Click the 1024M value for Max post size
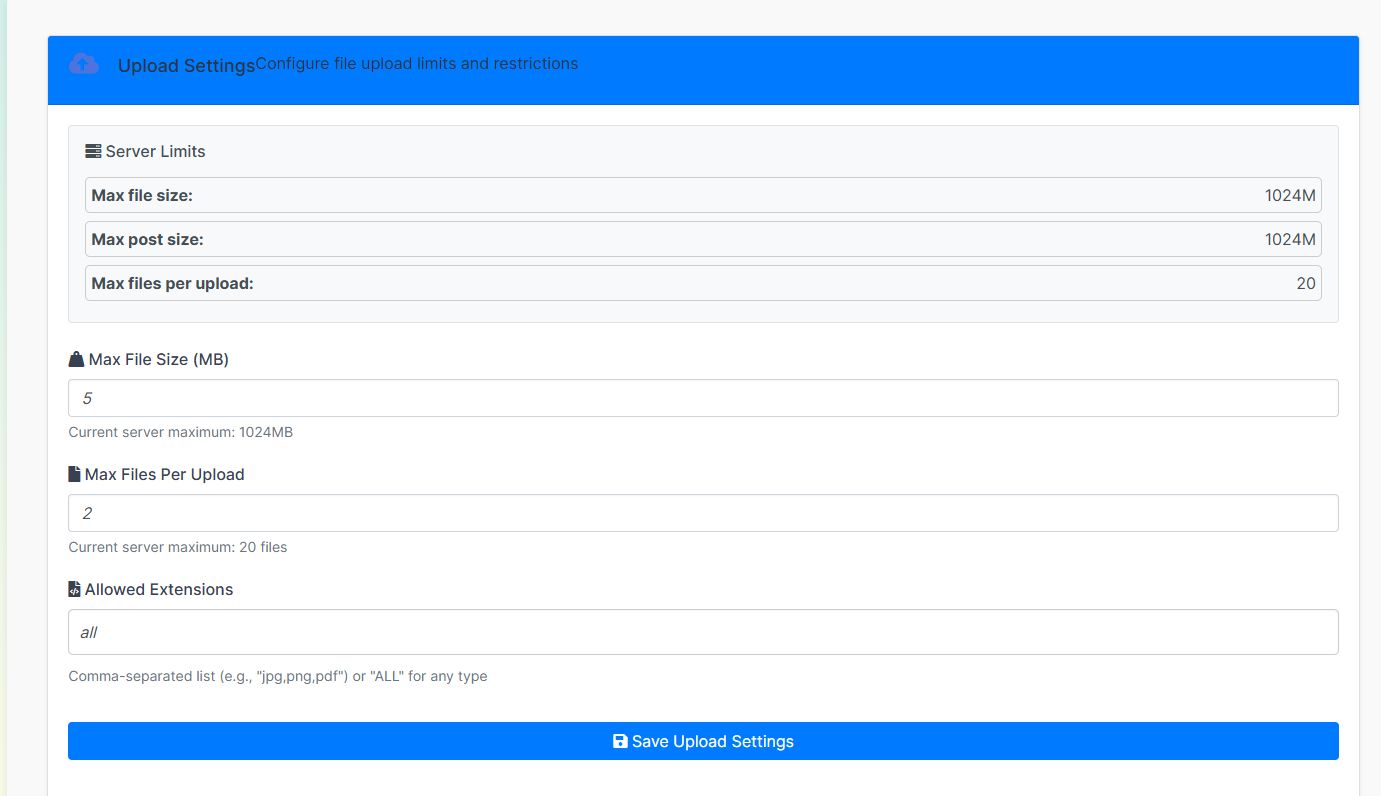 point(1290,239)
